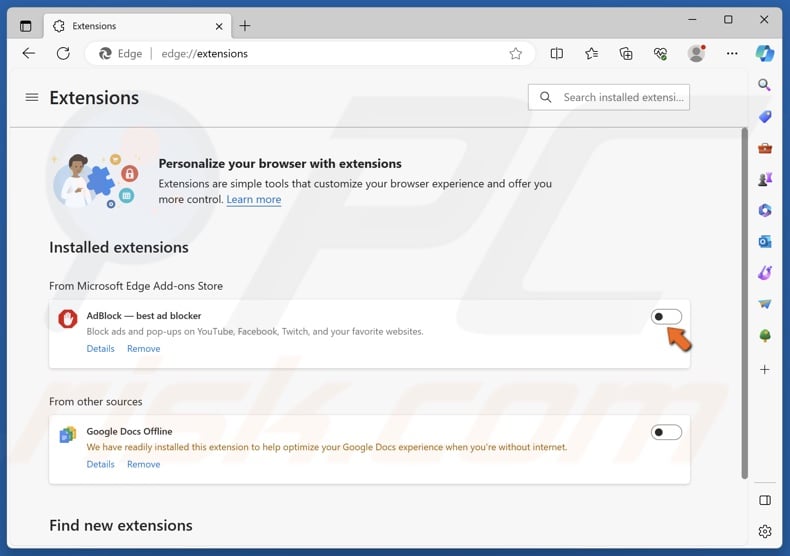
Task: Go back with the back arrow
Action: click(x=29, y=53)
